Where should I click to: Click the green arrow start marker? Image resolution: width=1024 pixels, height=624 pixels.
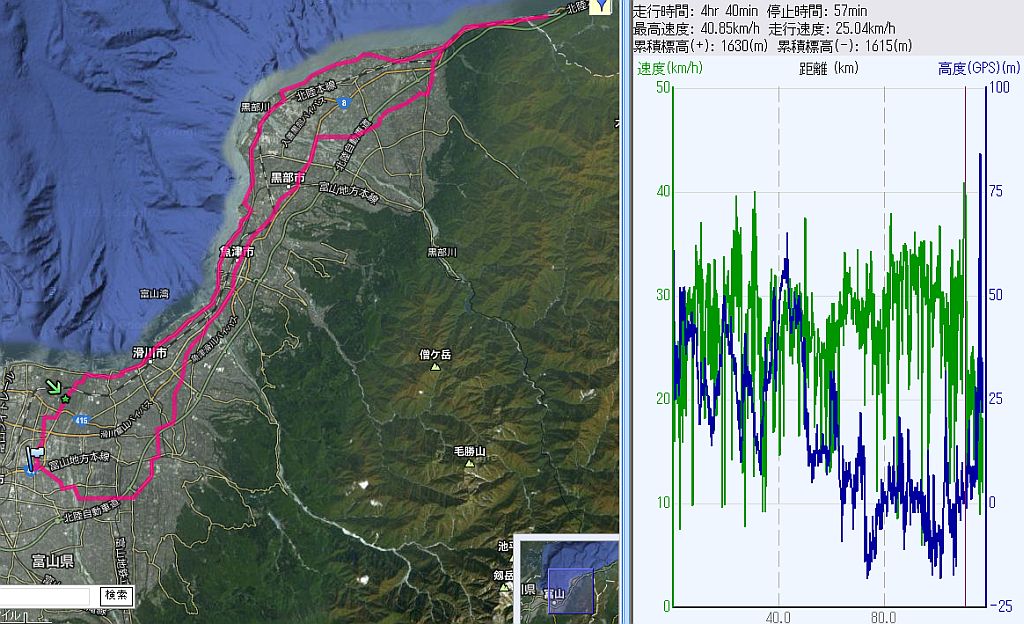[x=53, y=387]
